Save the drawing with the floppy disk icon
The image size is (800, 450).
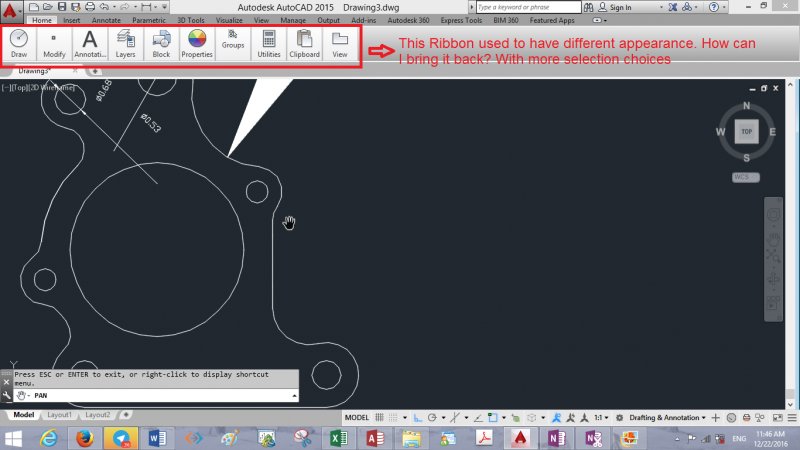[x=62, y=7]
